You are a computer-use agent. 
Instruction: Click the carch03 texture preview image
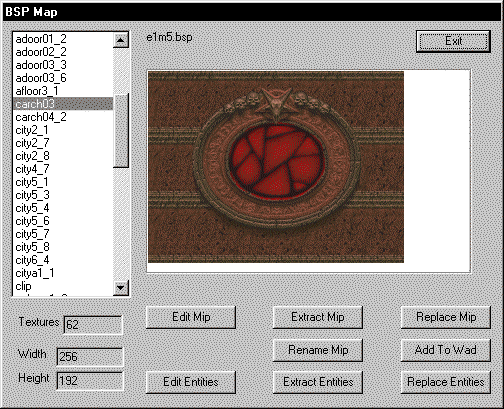coord(276,167)
